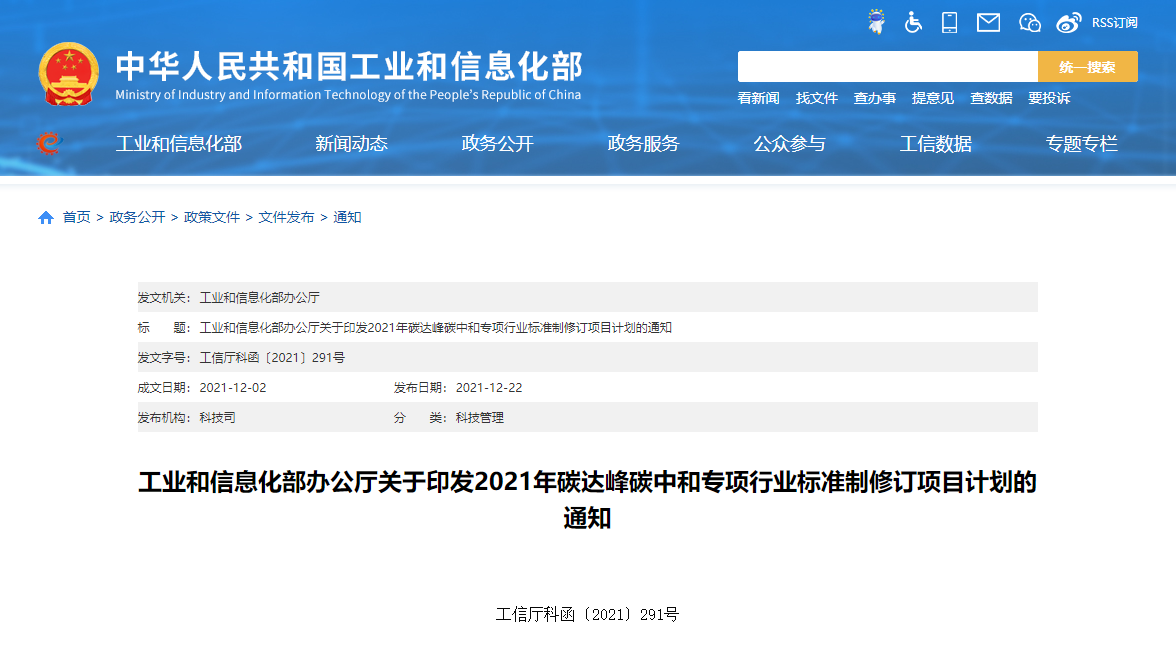Open the RSS订阅 link

tap(1114, 22)
